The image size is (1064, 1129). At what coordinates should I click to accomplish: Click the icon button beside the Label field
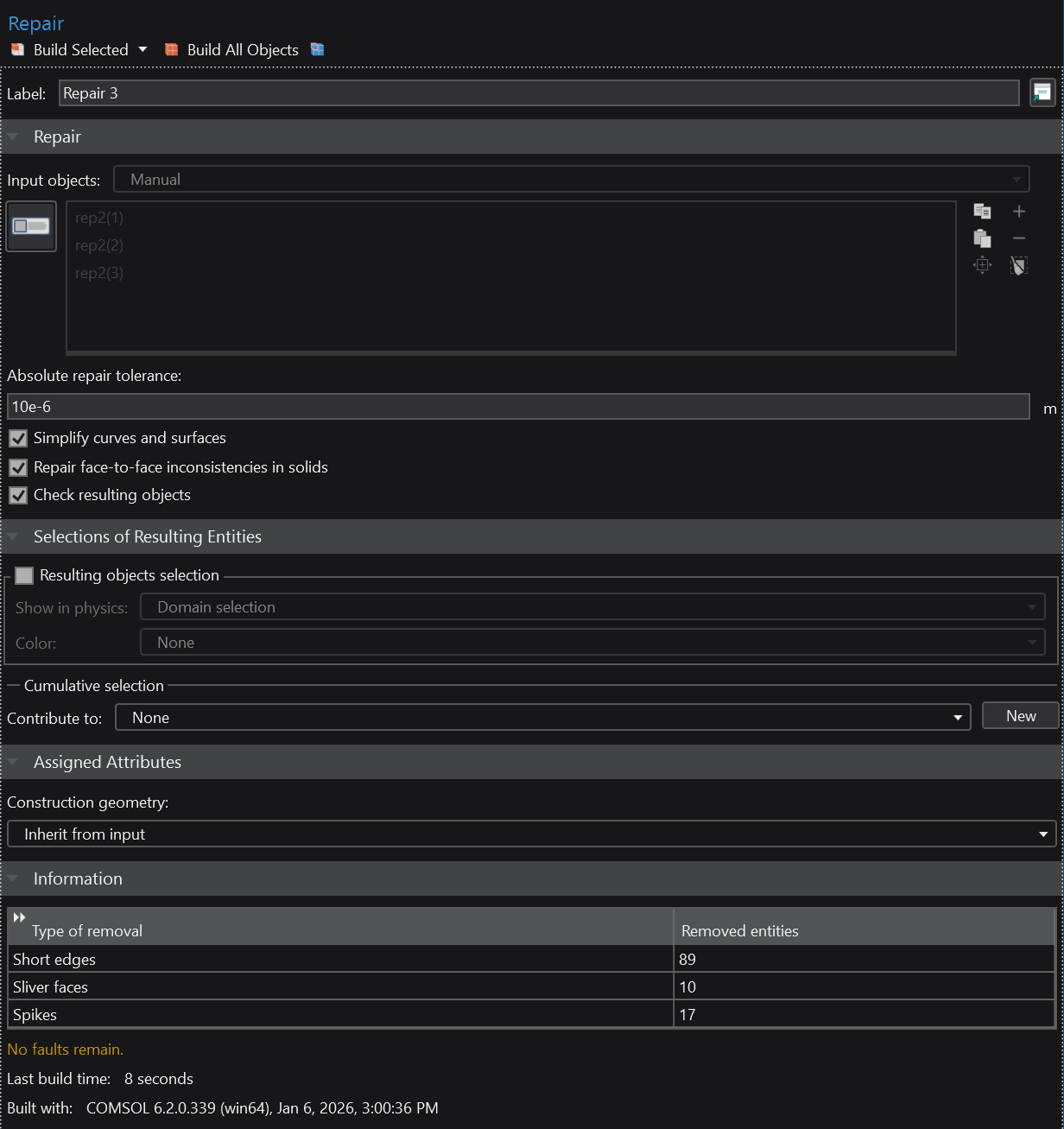click(x=1042, y=92)
